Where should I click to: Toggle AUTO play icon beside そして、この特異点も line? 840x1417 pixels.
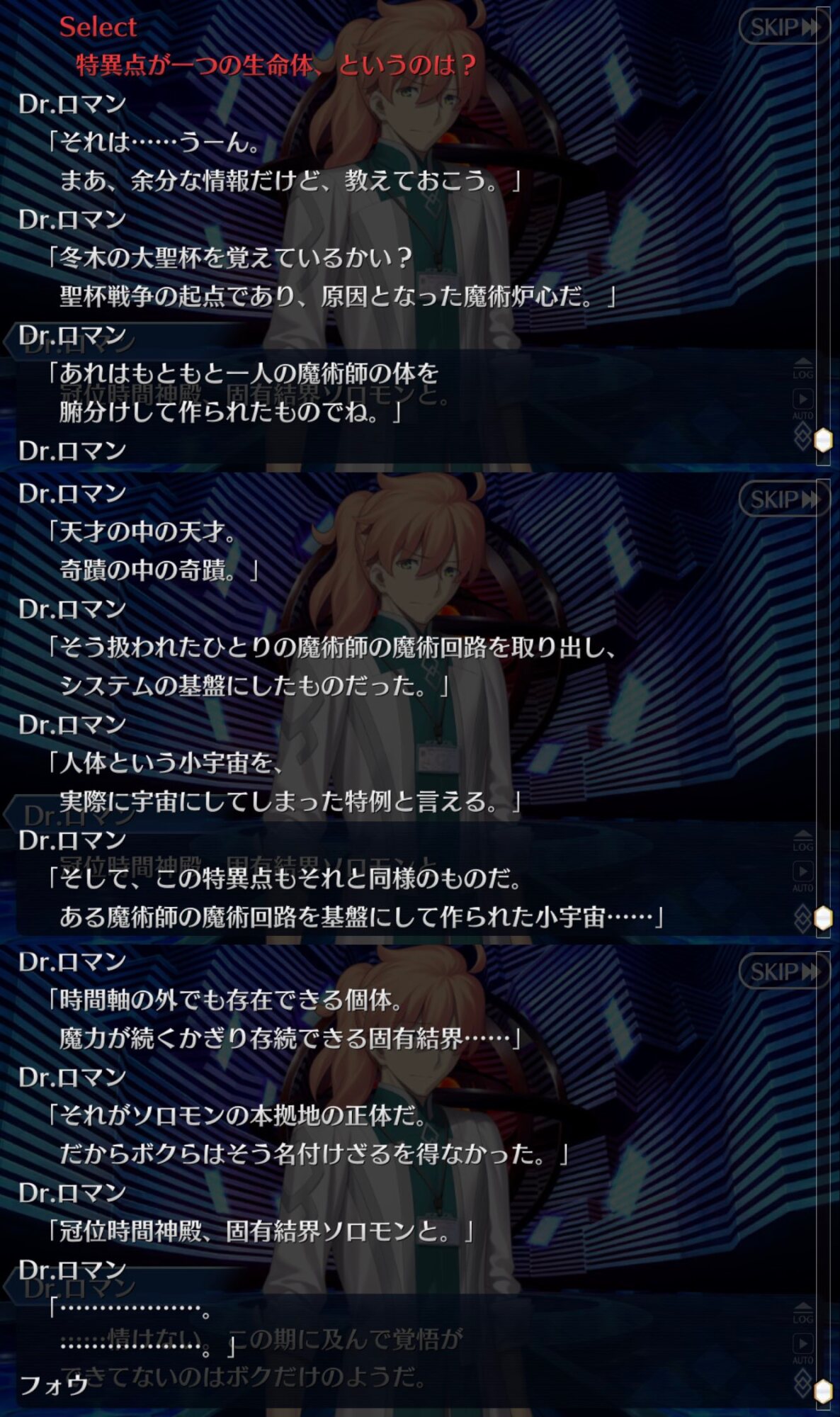pyautogui.click(x=802, y=876)
